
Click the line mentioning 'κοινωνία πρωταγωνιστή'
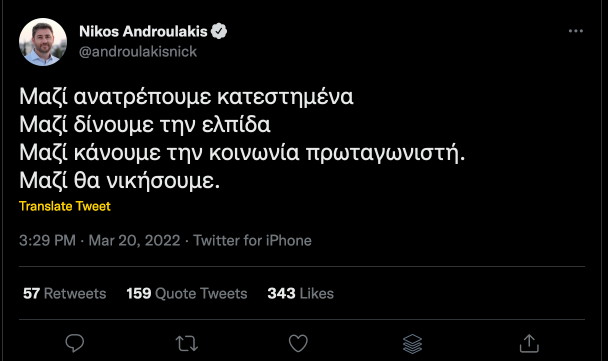pyautogui.click(x=242, y=153)
